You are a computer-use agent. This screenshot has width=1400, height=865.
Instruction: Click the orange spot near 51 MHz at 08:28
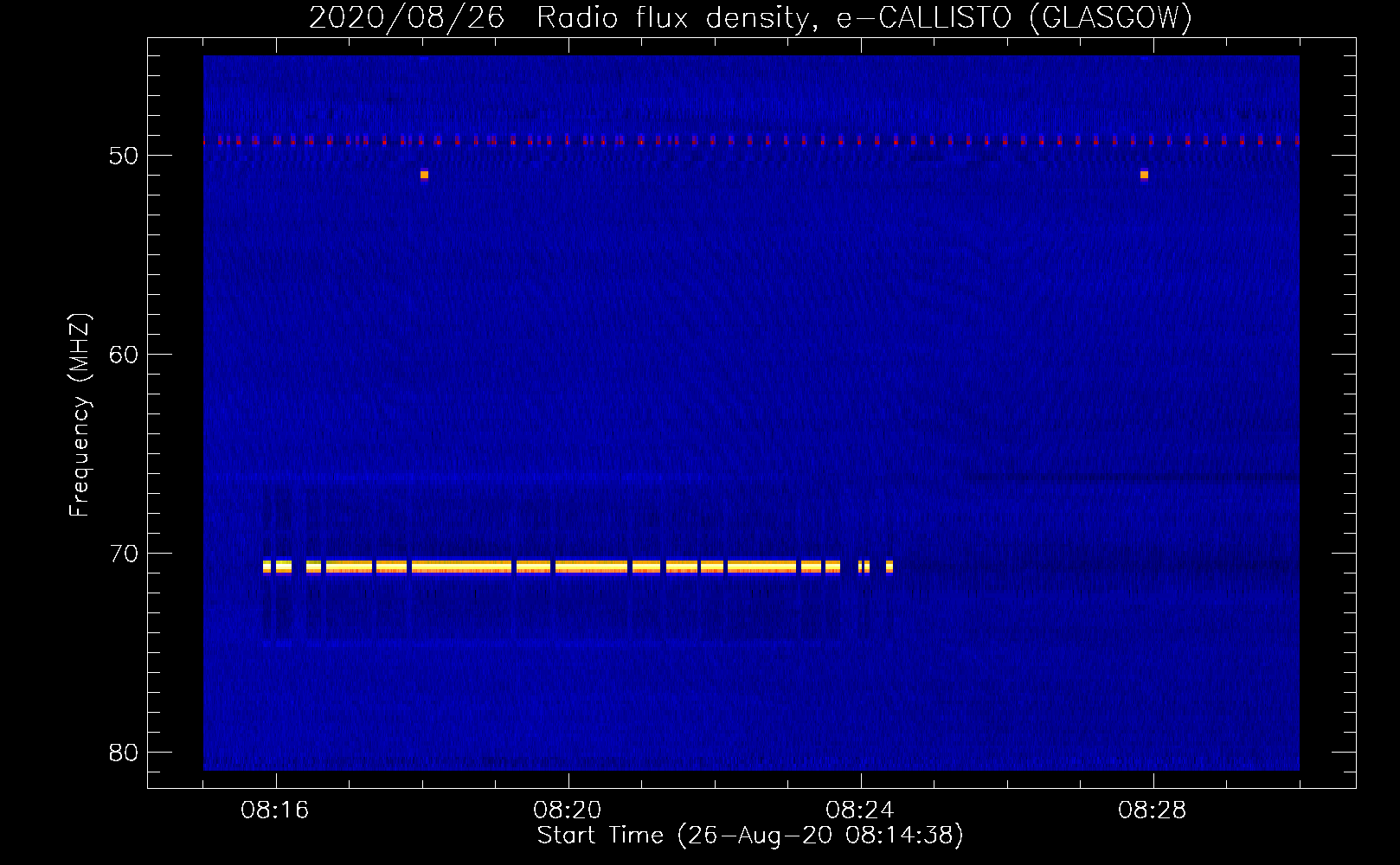point(1144,175)
